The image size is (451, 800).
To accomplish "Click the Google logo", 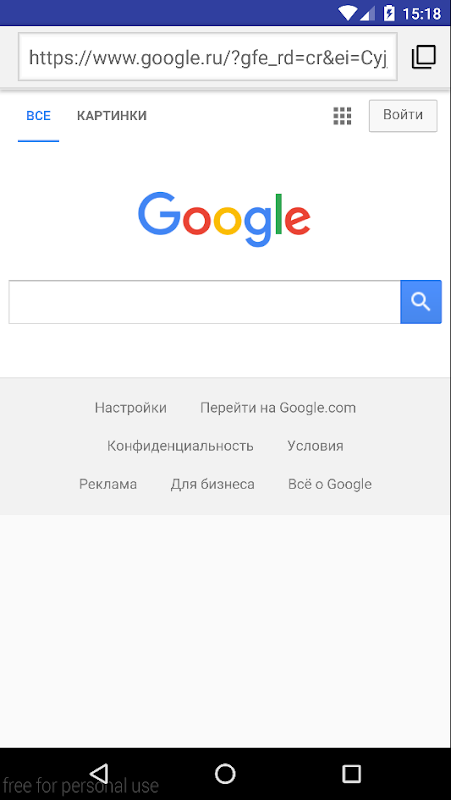I will [224, 219].
